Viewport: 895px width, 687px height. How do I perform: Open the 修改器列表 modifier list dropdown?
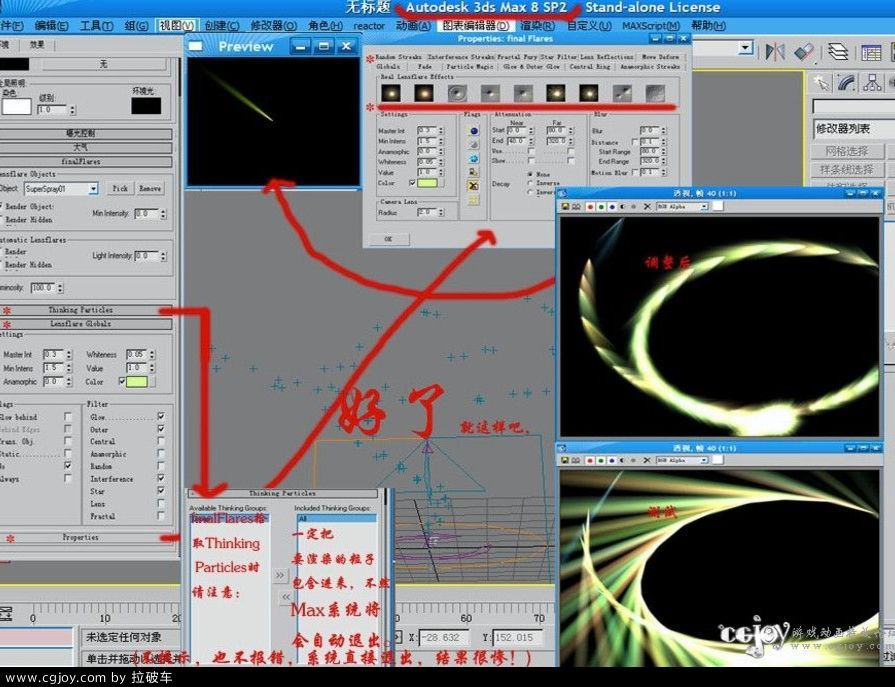coord(854,129)
